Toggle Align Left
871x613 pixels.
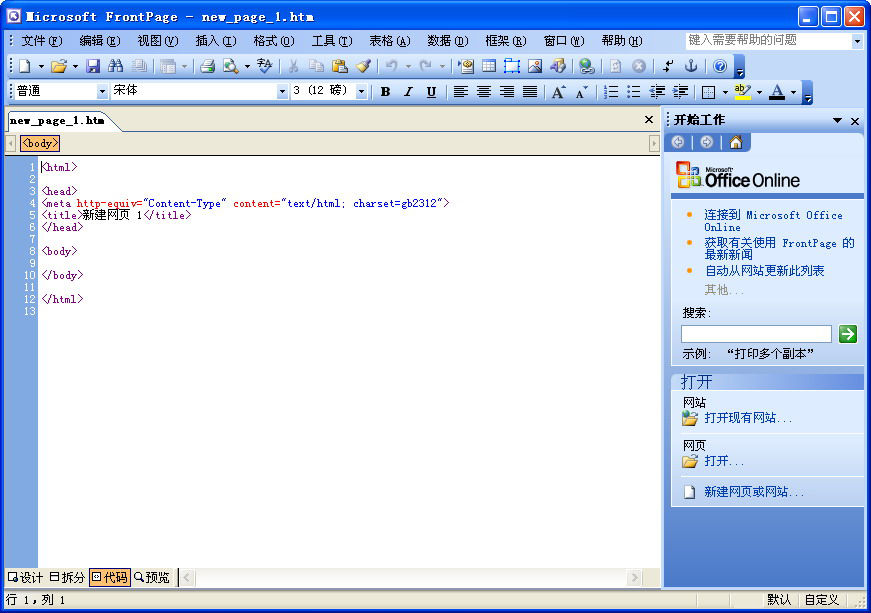coord(460,92)
